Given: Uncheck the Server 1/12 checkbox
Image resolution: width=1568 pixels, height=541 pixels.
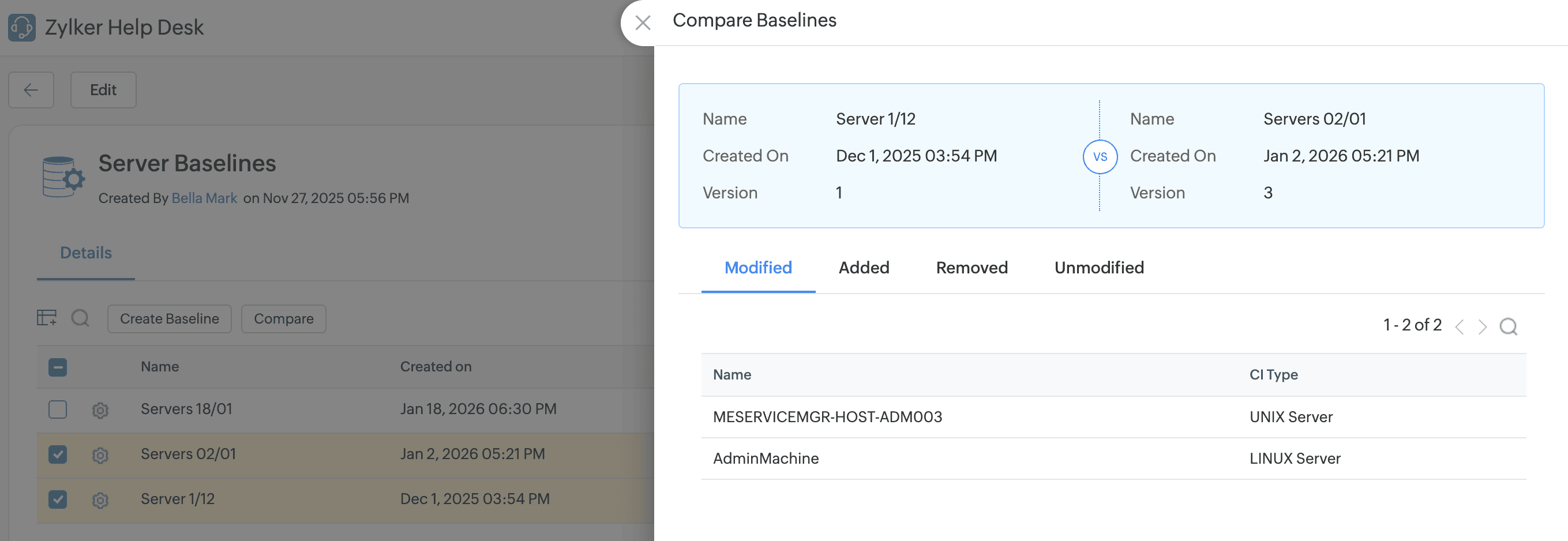Looking at the screenshot, I should tap(58, 499).
